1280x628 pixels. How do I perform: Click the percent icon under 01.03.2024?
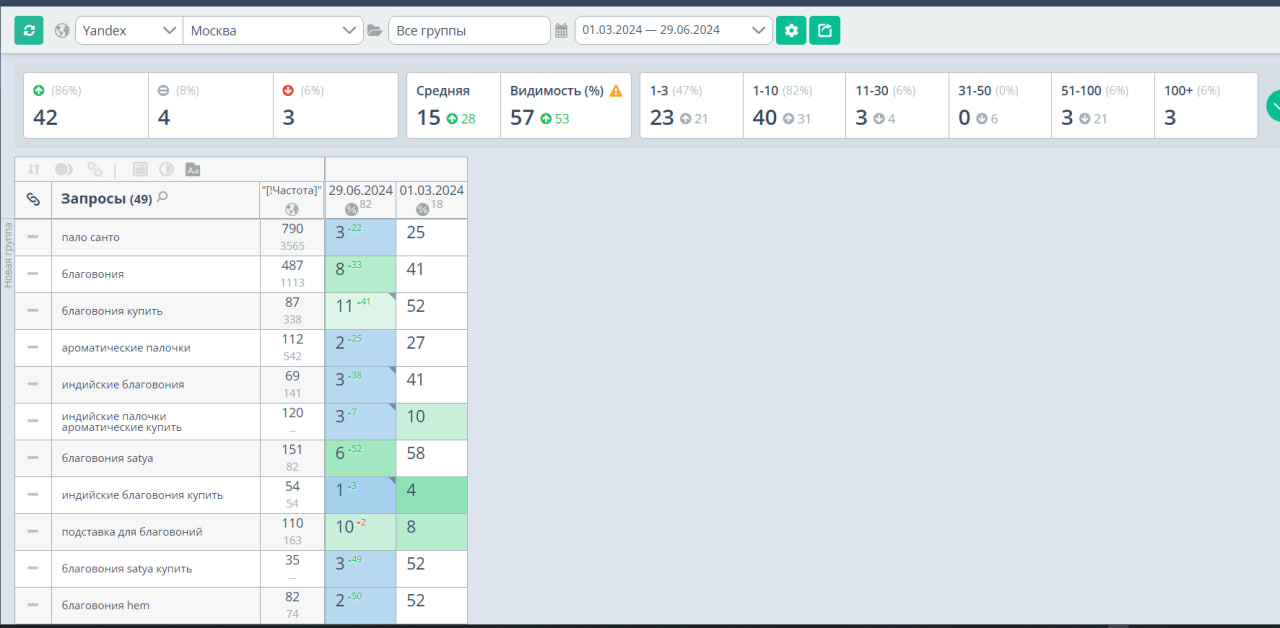pos(423,209)
